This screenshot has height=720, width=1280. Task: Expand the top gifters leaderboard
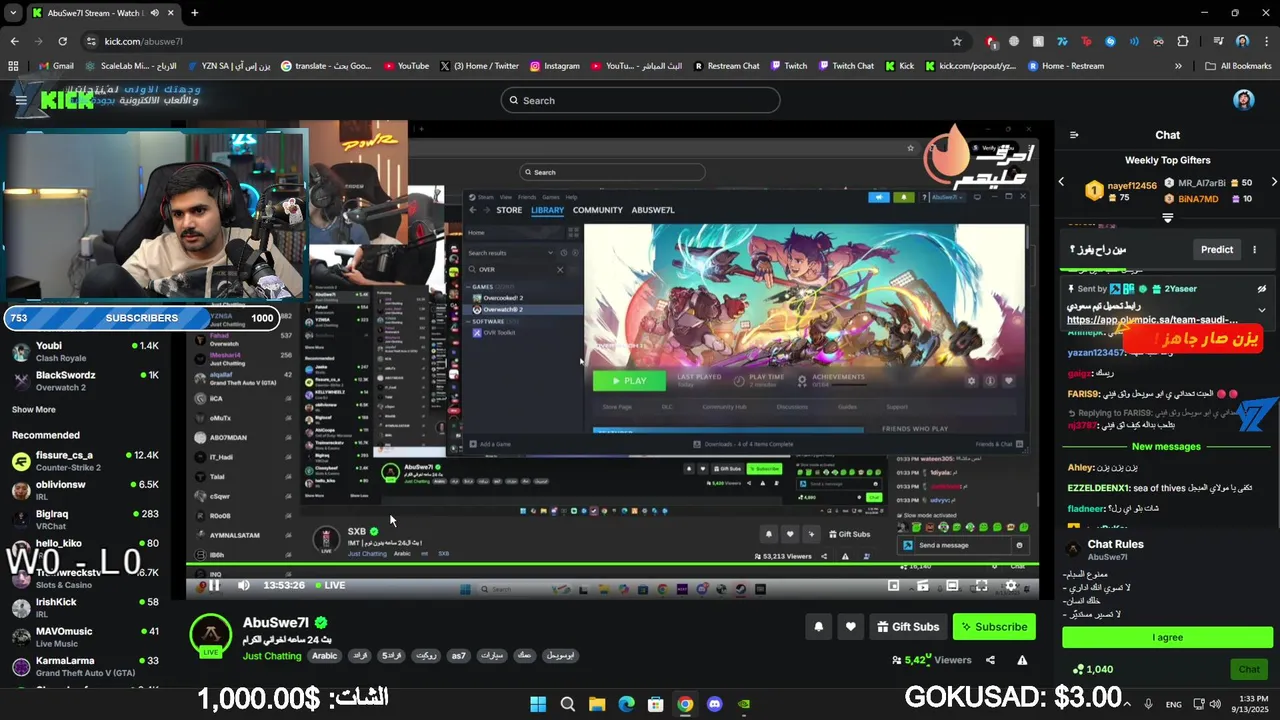coord(1167,218)
